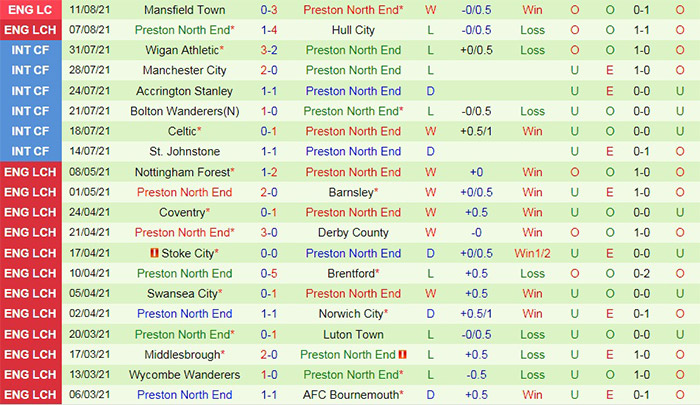Click the 1-4 score against Hull City
Viewport: 700px width, 405px height.
point(270,30)
